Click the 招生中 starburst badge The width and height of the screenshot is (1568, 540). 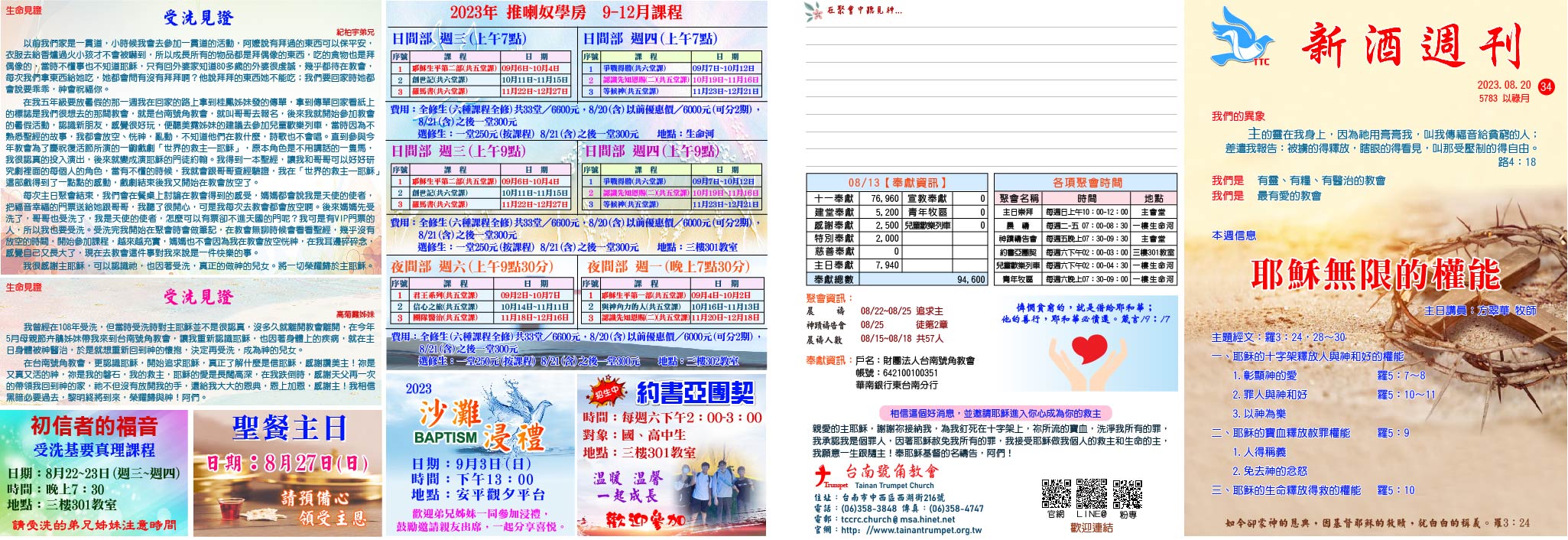tap(607, 392)
